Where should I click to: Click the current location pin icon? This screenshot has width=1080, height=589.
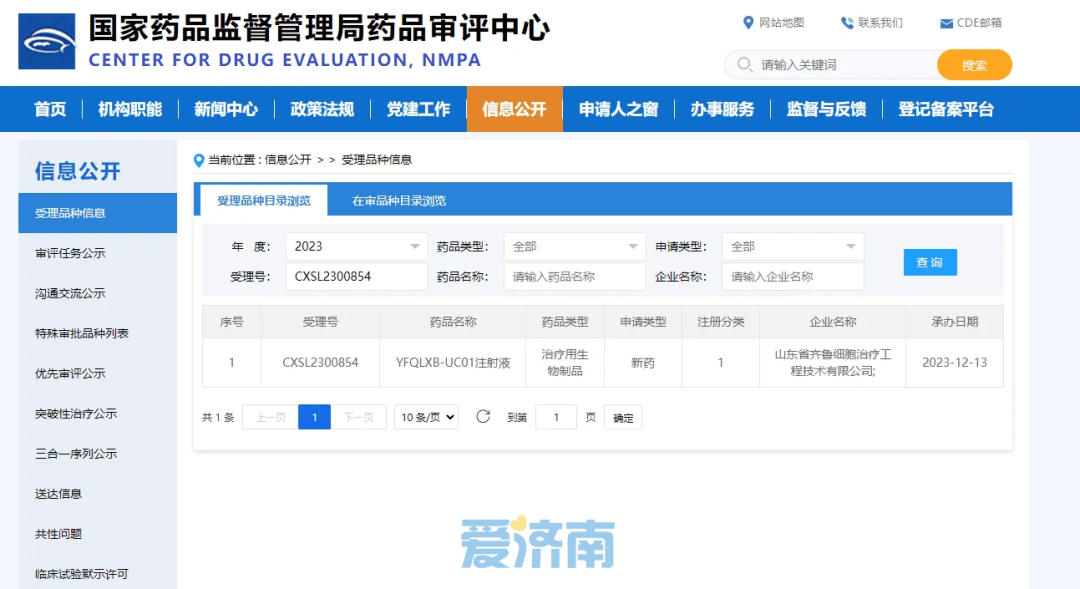pyautogui.click(x=199, y=160)
